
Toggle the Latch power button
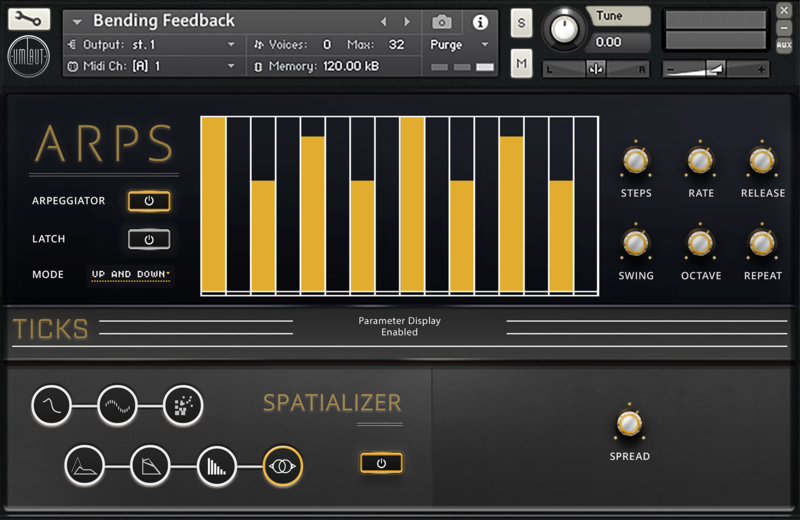(x=149, y=239)
